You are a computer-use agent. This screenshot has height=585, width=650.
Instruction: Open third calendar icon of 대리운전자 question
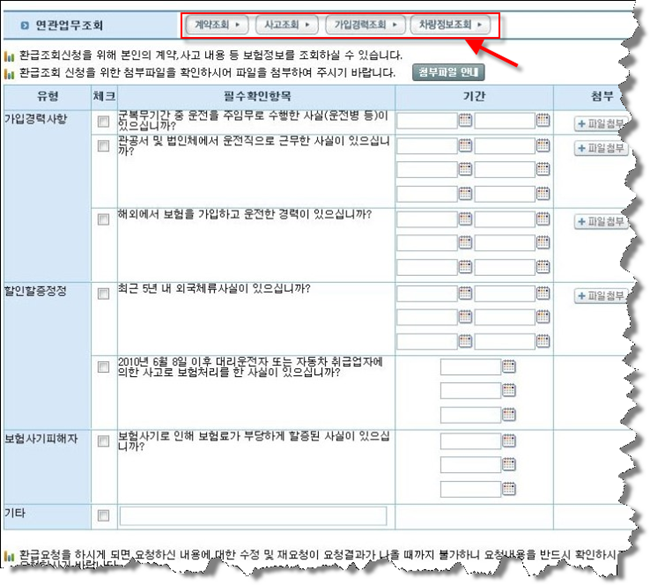click(x=509, y=415)
